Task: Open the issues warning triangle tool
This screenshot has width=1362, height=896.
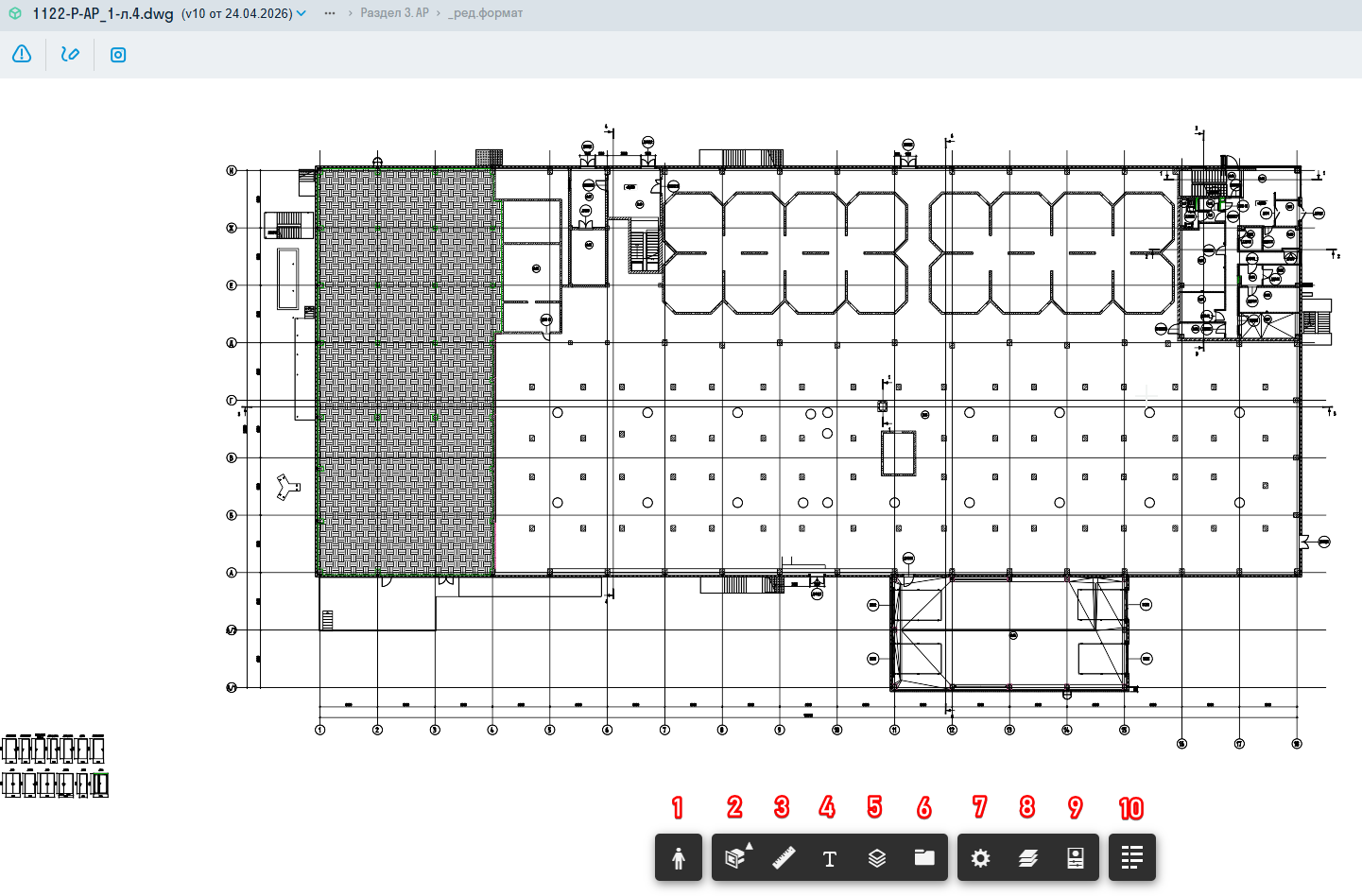Action: (22, 54)
